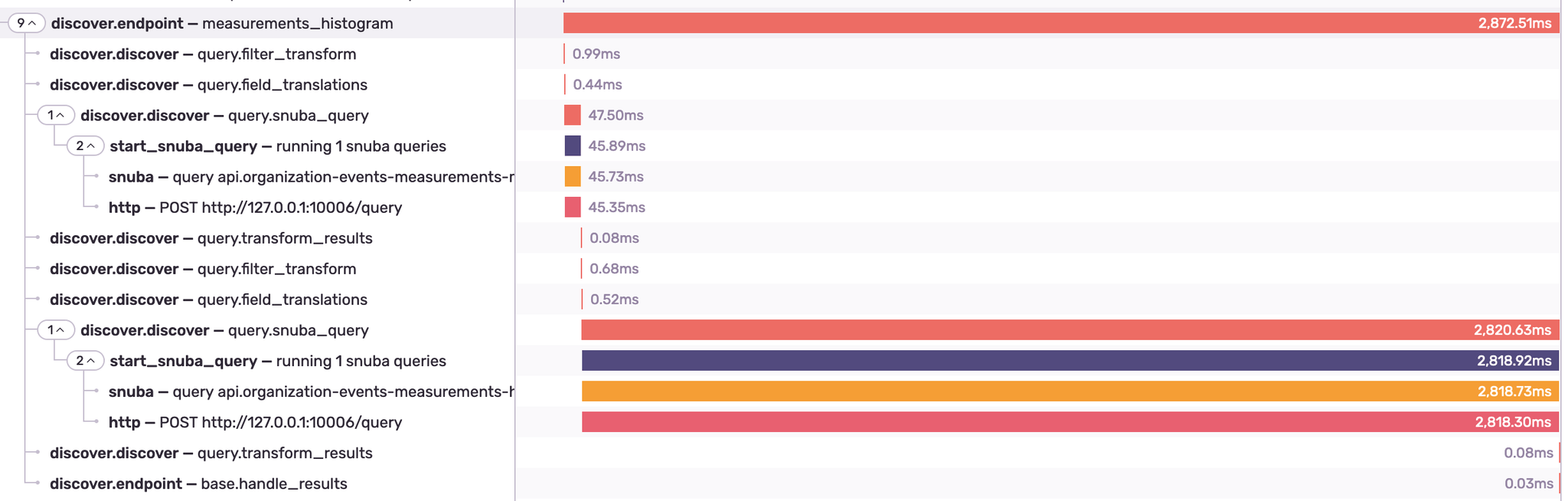Screen dimensions: 1568x501
Task: Collapse the second query.snuba_query child toggle
Action: 56,330
